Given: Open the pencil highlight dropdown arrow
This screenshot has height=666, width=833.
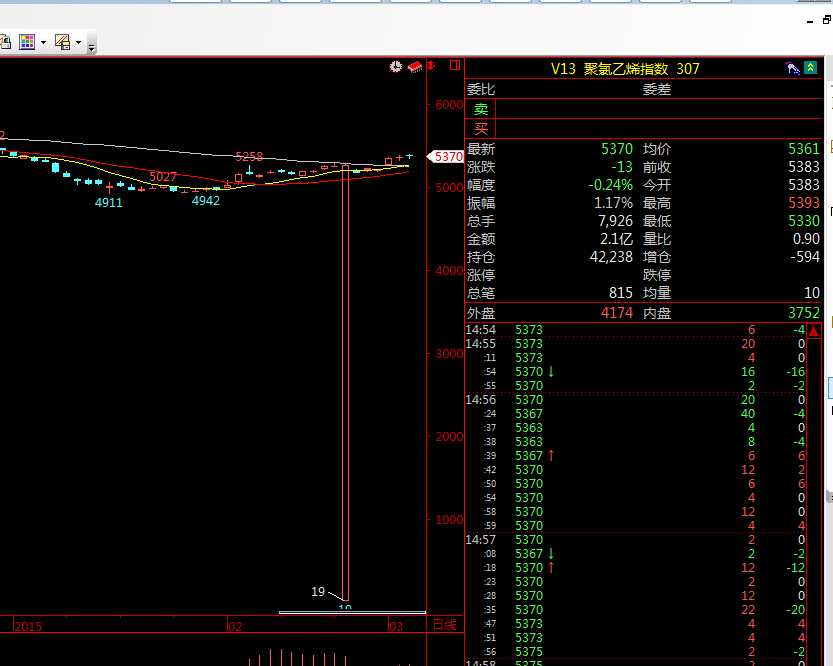Looking at the screenshot, I should coord(78,43).
